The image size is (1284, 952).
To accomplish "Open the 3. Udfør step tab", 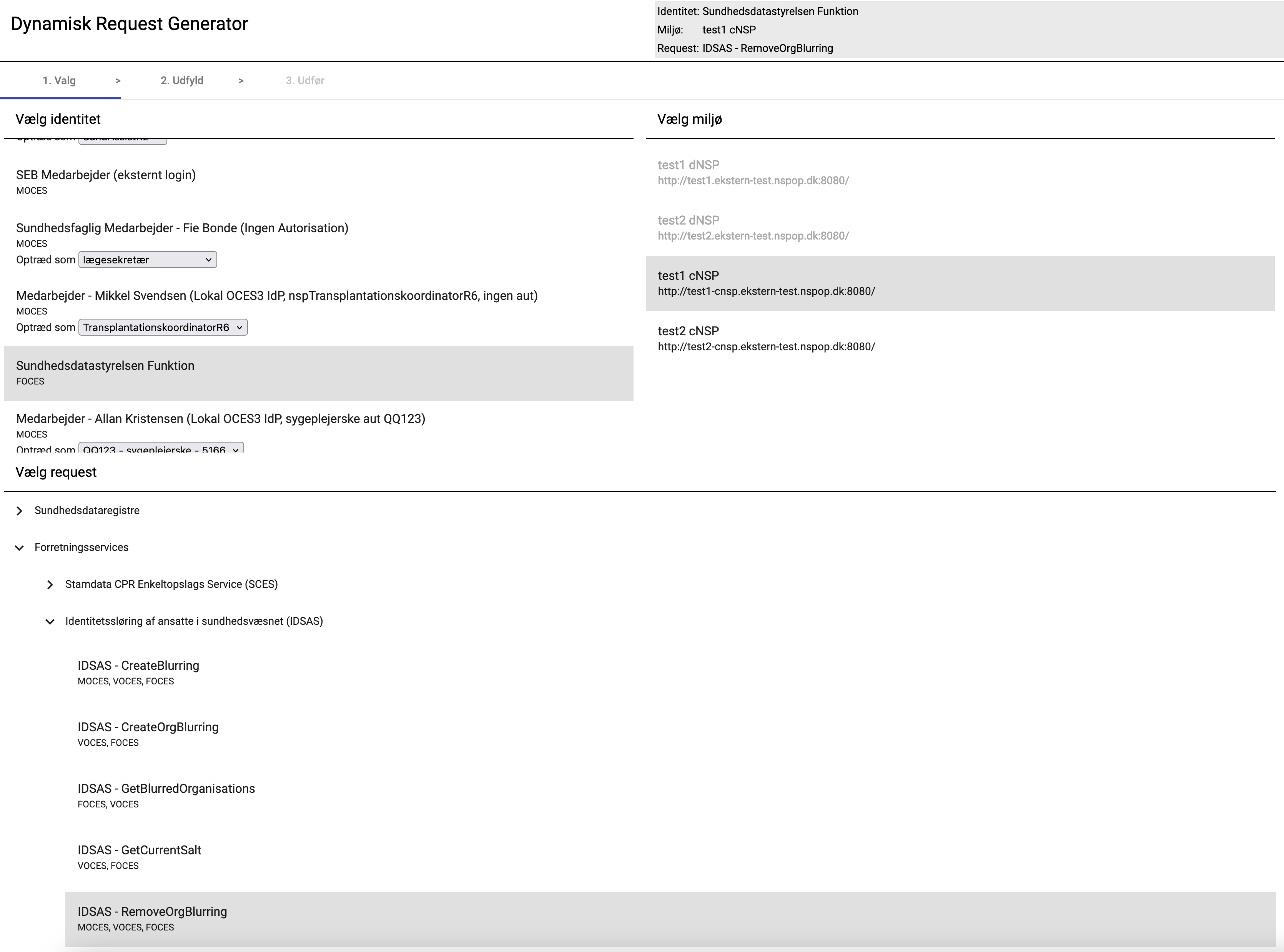I will [x=305, y=81].
